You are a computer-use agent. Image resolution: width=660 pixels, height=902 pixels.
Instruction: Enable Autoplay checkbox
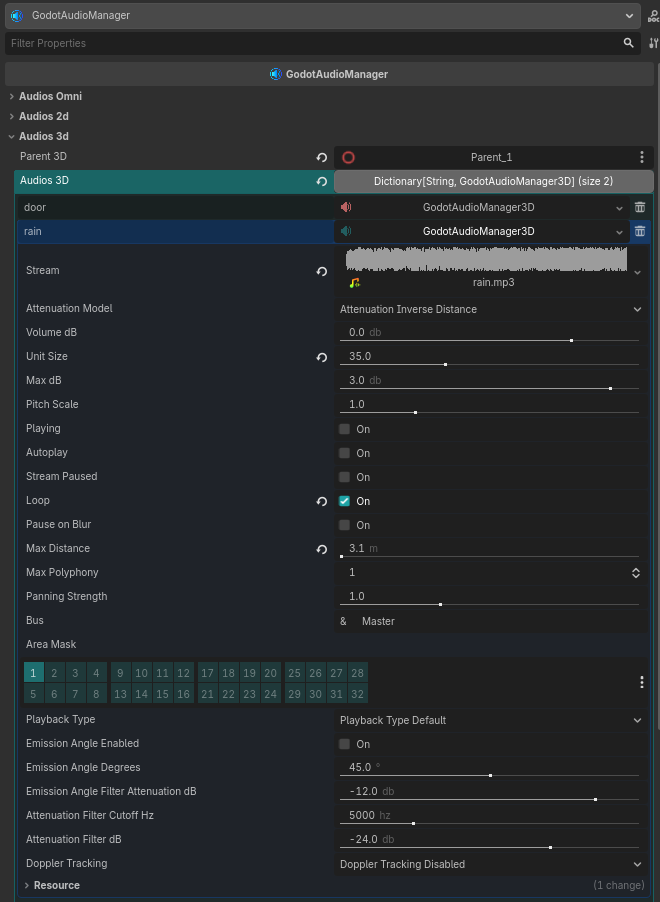click(x=344, y=453)
